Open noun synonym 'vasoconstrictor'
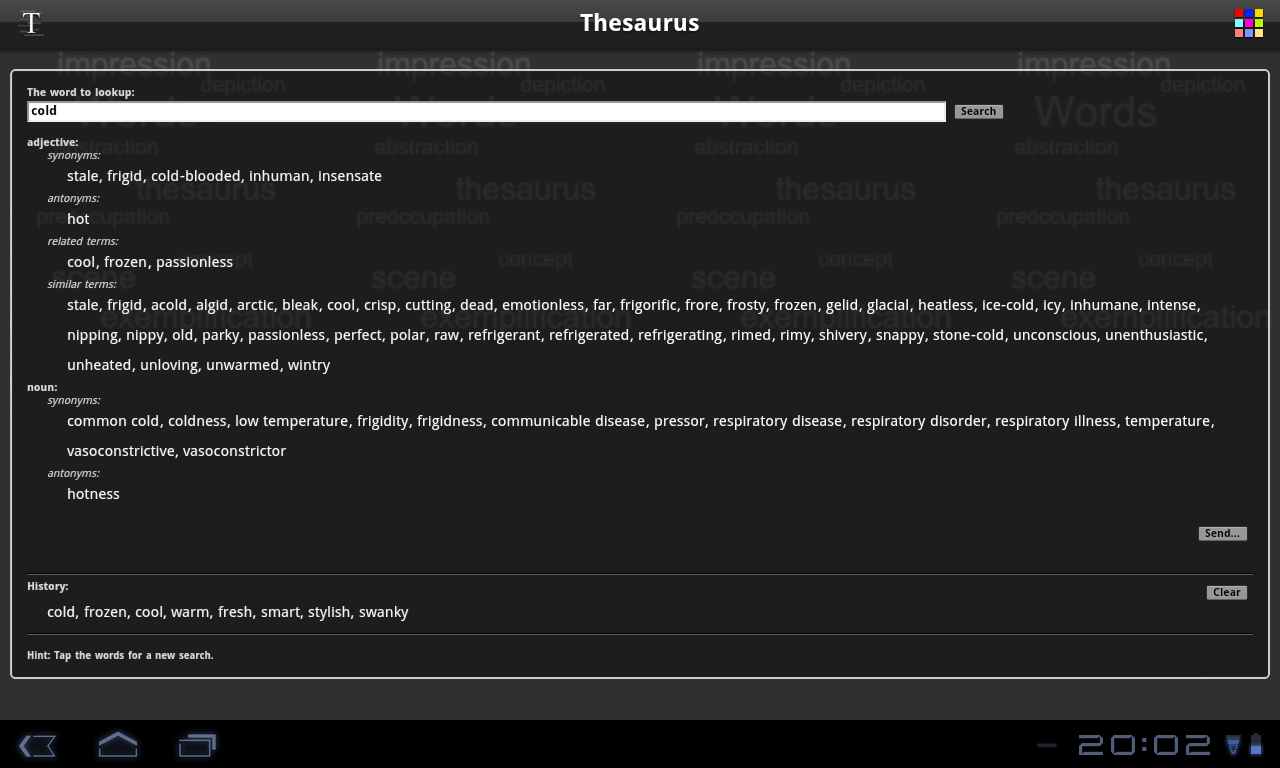 [x=234, y=451]
